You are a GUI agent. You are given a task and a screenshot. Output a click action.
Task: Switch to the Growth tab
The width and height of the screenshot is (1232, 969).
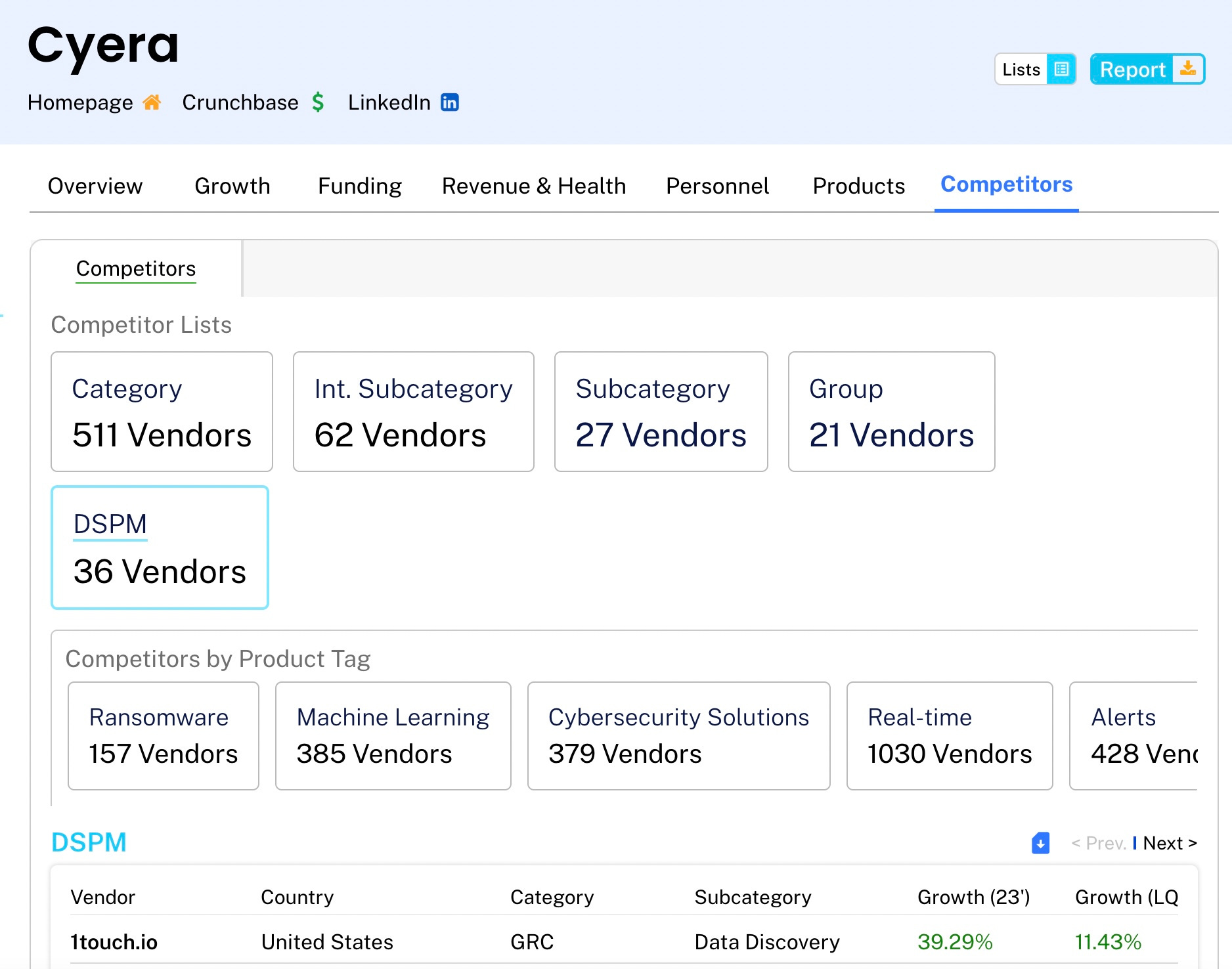[232, 186]
